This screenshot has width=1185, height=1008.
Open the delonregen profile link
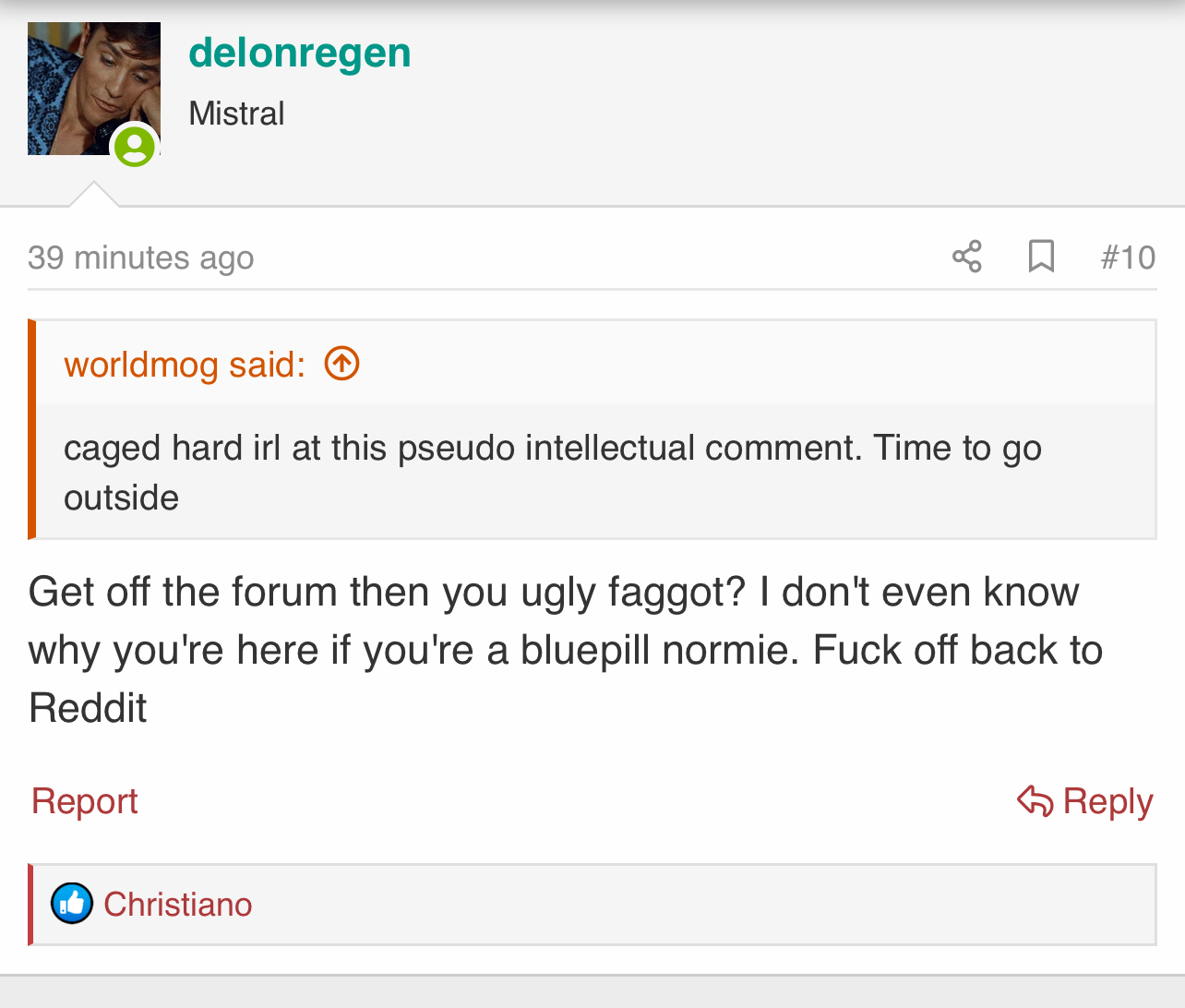(300, 53)
